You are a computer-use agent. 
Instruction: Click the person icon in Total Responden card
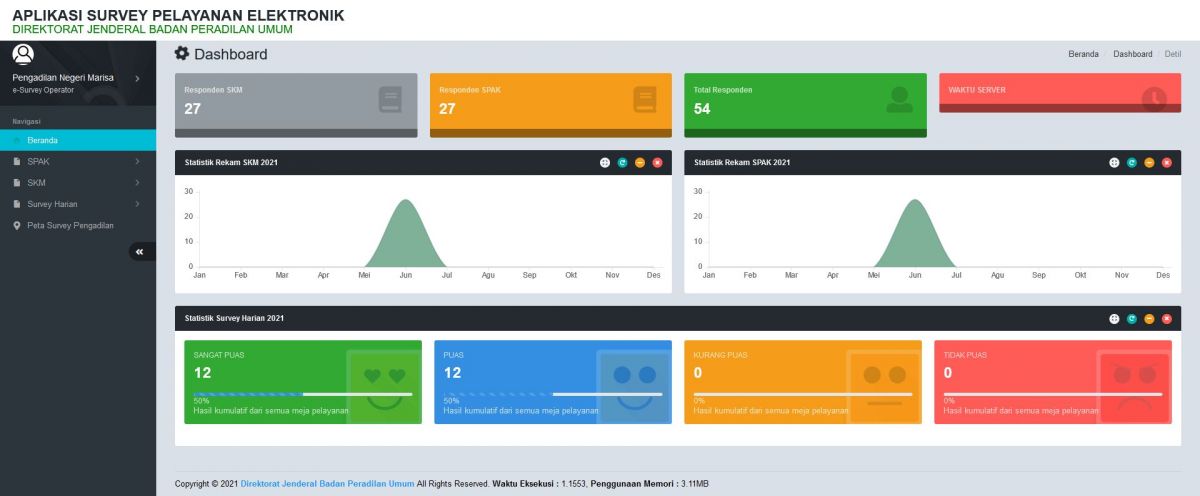tap(899, 100)
